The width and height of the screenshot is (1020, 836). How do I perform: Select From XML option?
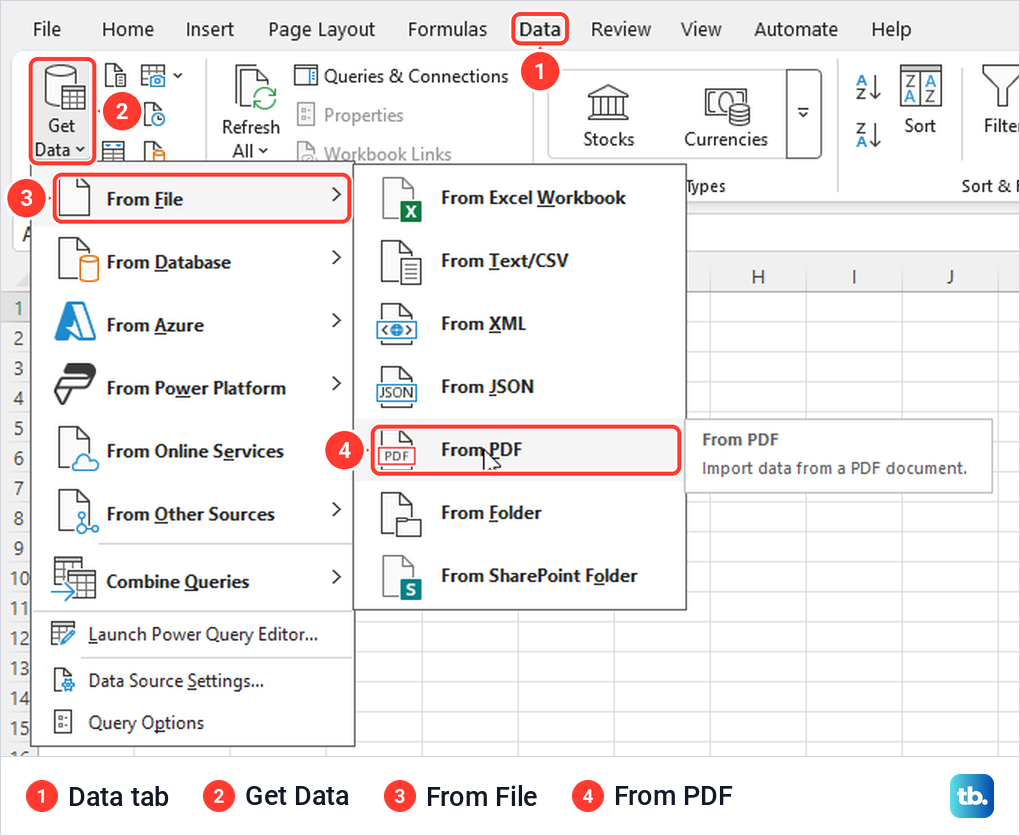pyautogui.click(x=520, y=324)
